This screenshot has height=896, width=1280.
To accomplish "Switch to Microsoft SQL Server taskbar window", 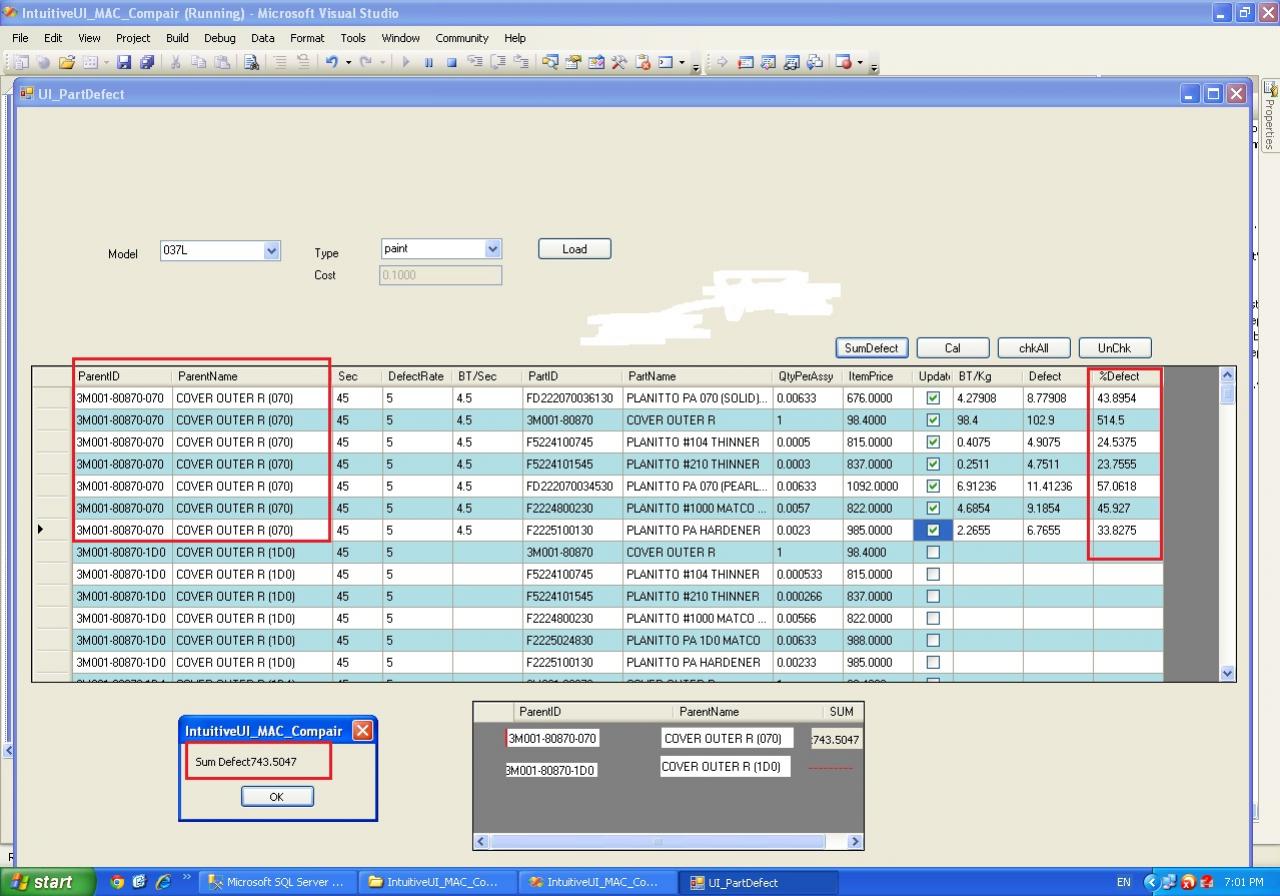I will (x=276, y=882).
